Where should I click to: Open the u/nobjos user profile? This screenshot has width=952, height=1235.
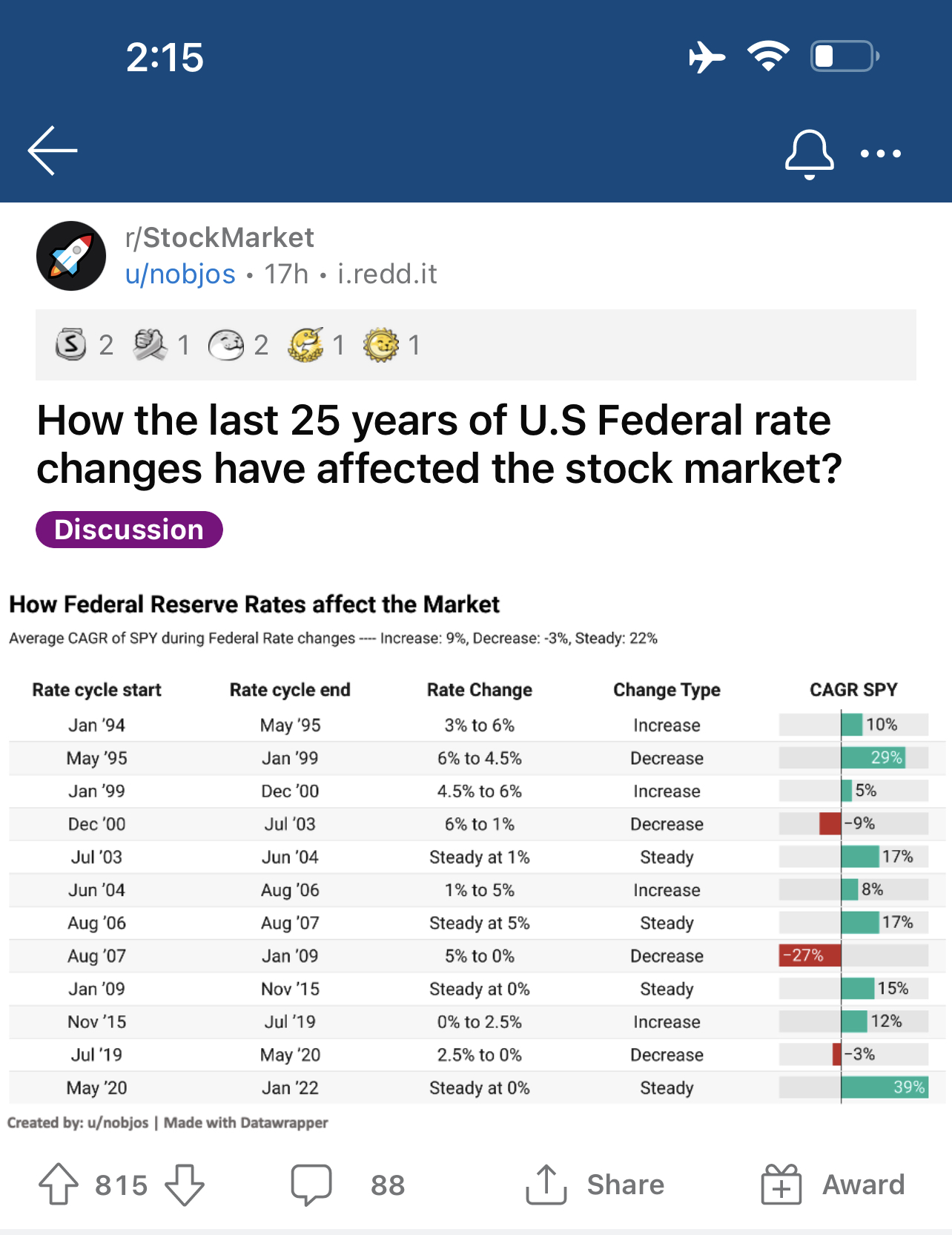click(x=180, y=274)
